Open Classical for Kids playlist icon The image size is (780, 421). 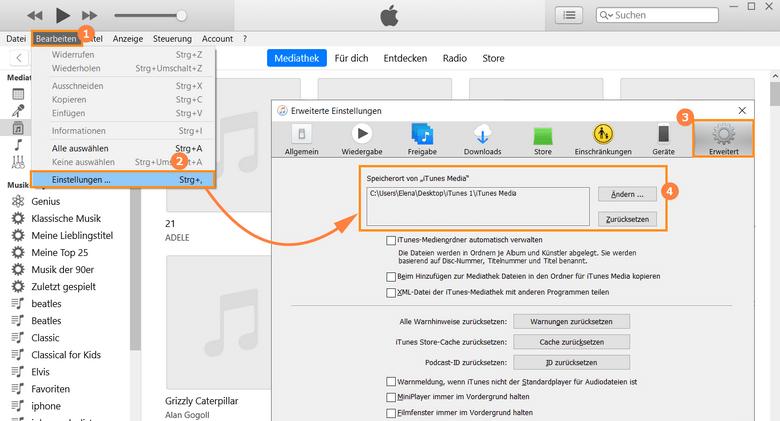pos(18,354)
